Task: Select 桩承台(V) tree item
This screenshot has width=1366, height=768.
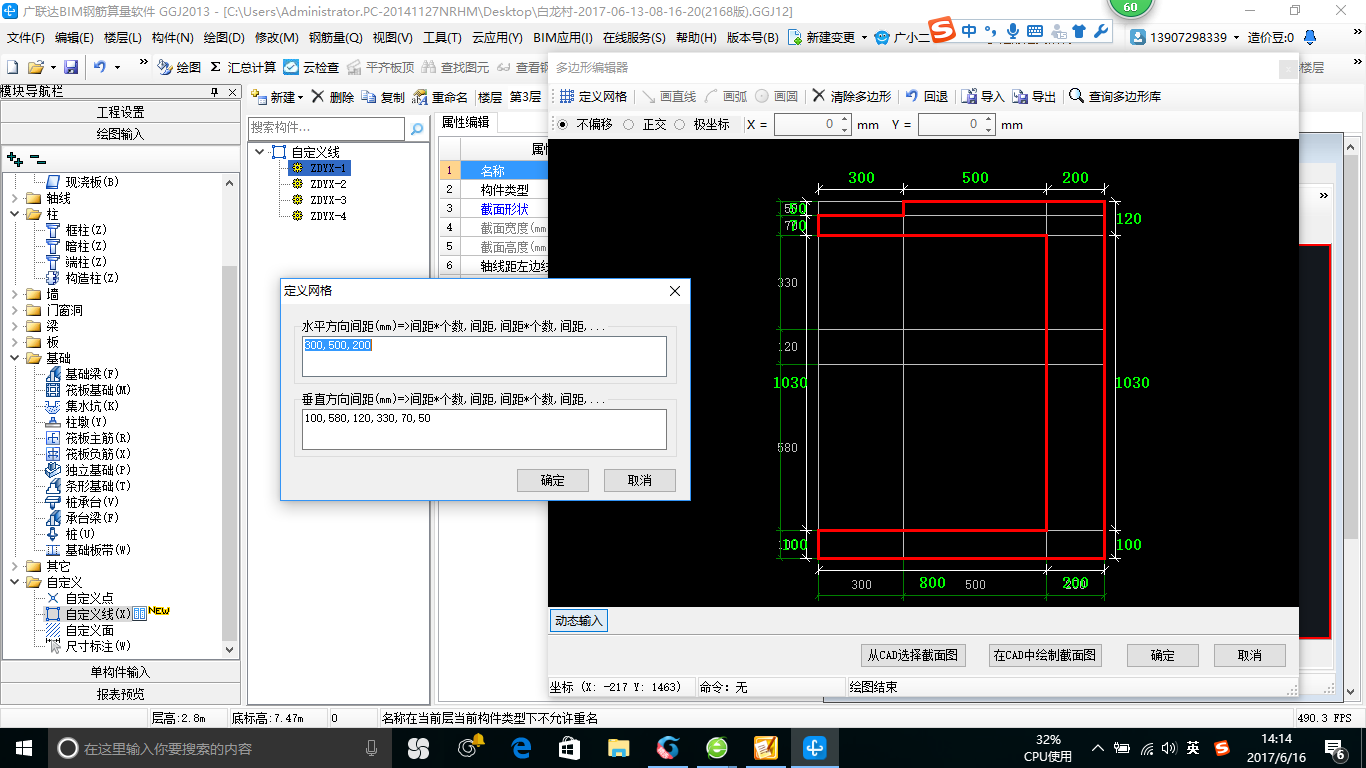Action: pyautogui.click(x=92, y=502)
